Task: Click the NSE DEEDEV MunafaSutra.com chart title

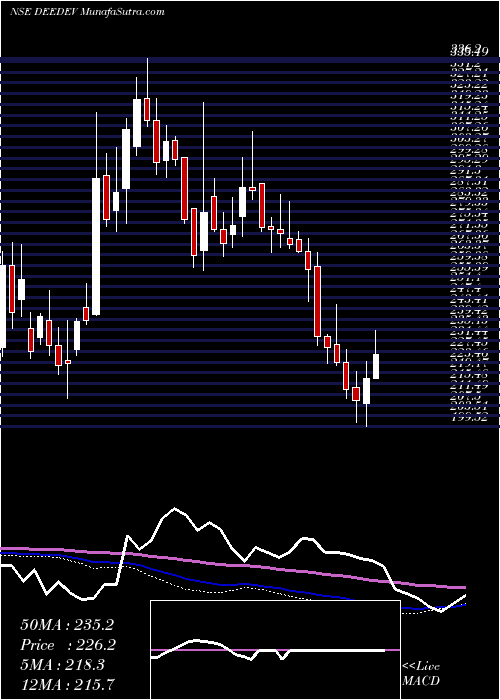Action: [x=87, y=11]
